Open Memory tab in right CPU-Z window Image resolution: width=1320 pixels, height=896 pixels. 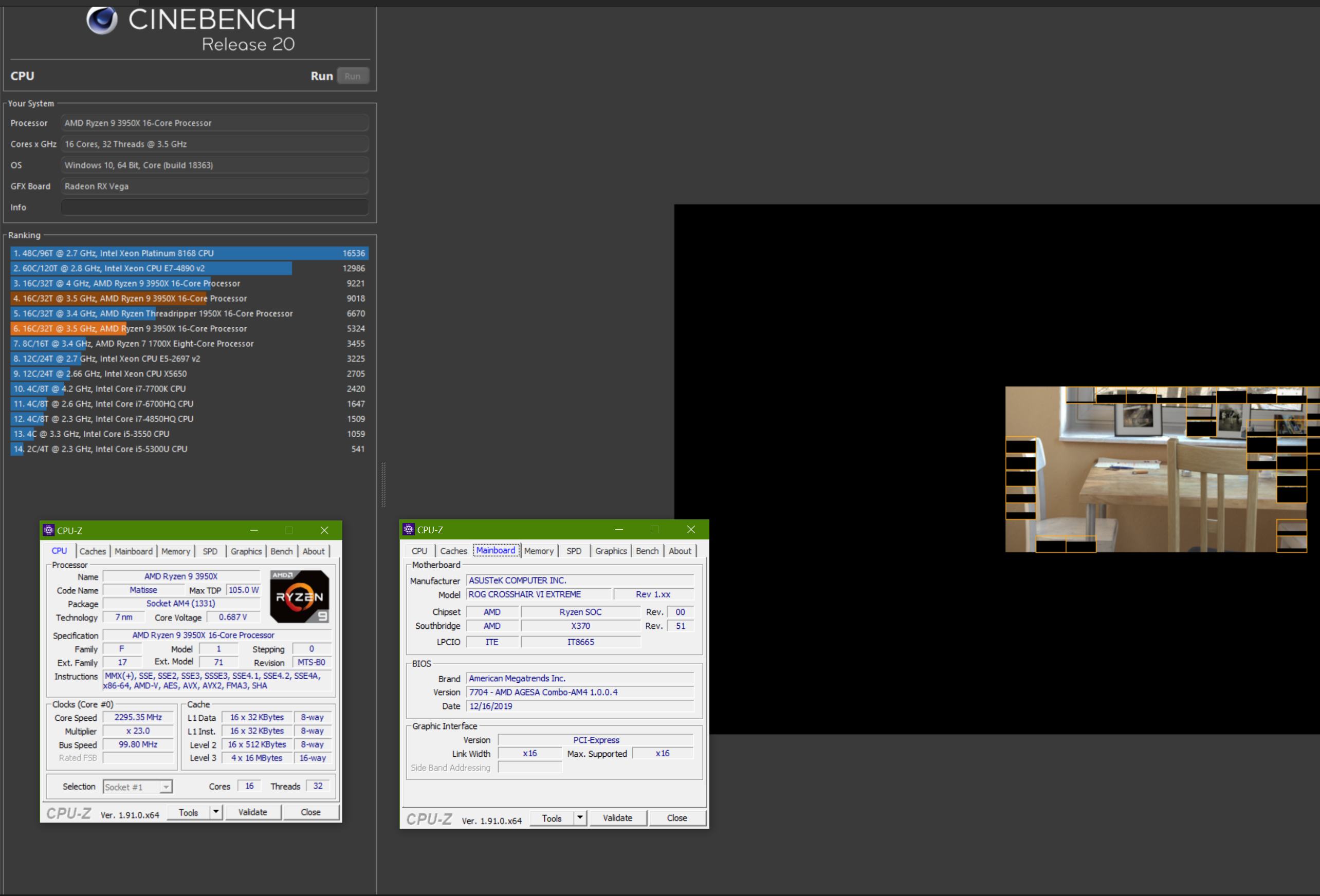[x=539, y=550]
